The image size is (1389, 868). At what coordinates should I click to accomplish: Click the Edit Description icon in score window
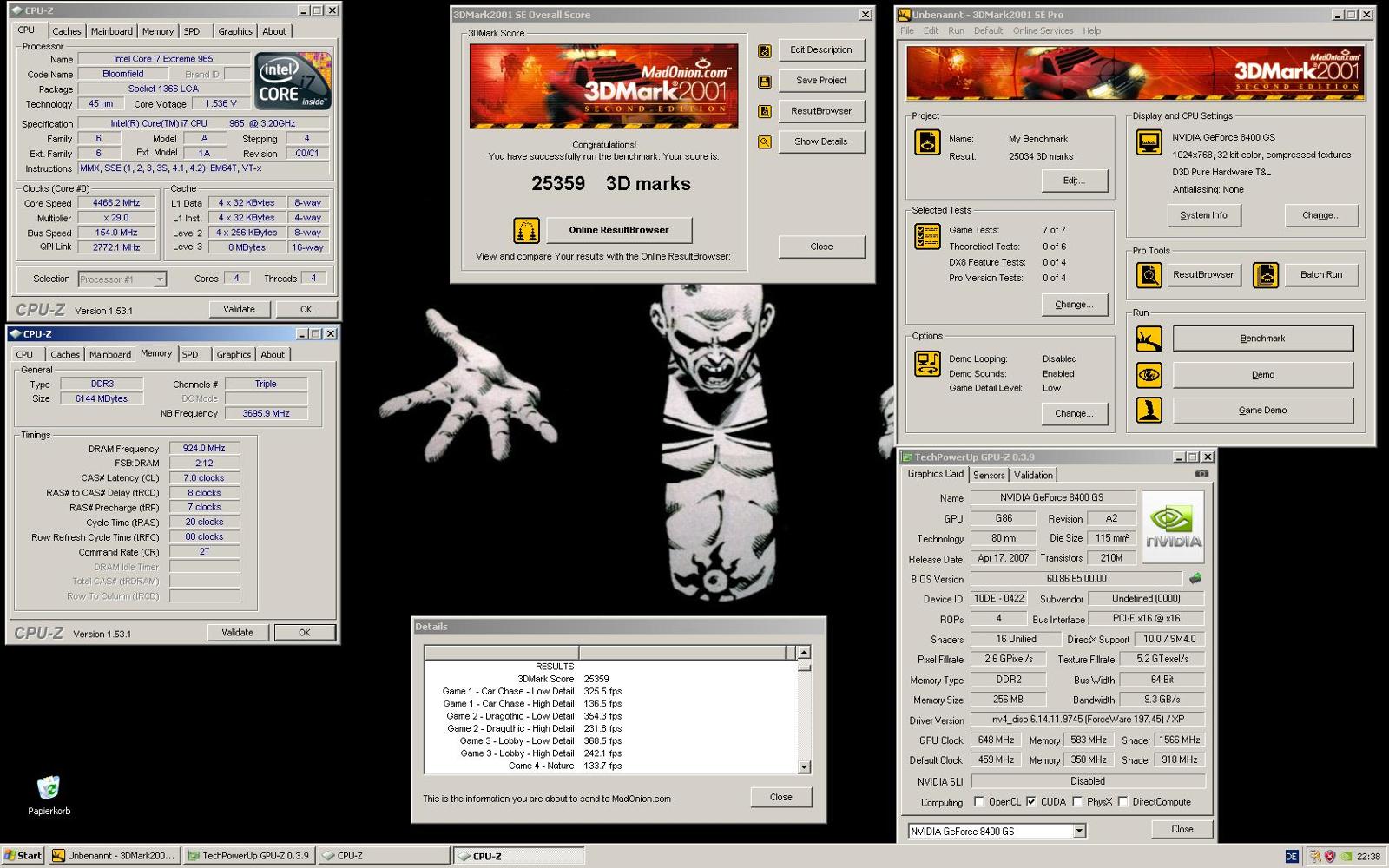point(765,51)
